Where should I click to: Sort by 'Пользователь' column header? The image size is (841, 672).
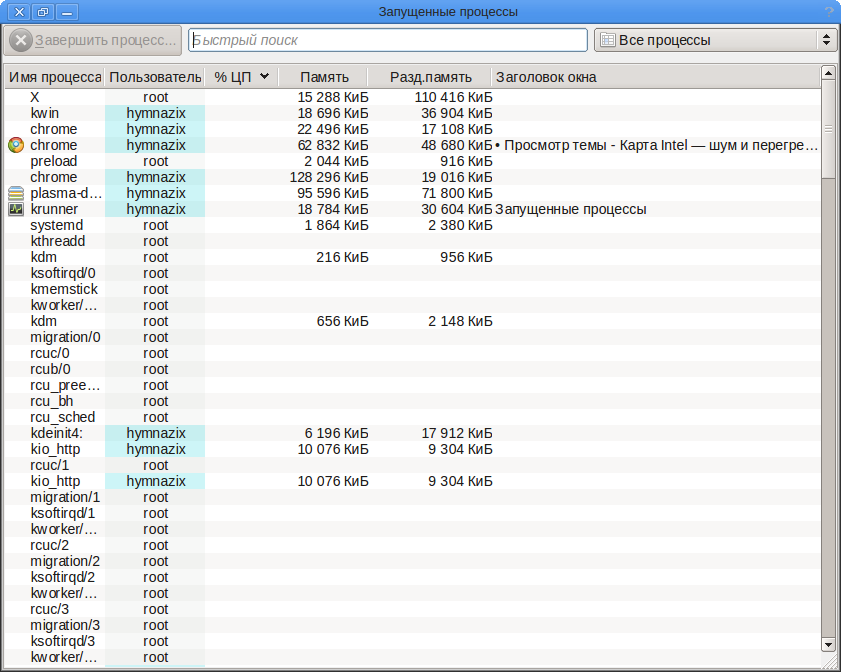coord(155,77)
